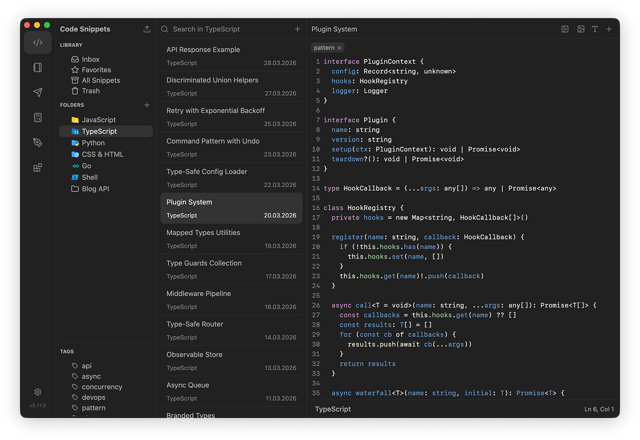Filter by the devops tag
Viewport: 640px width, 440px height.
tap(106, 397)
